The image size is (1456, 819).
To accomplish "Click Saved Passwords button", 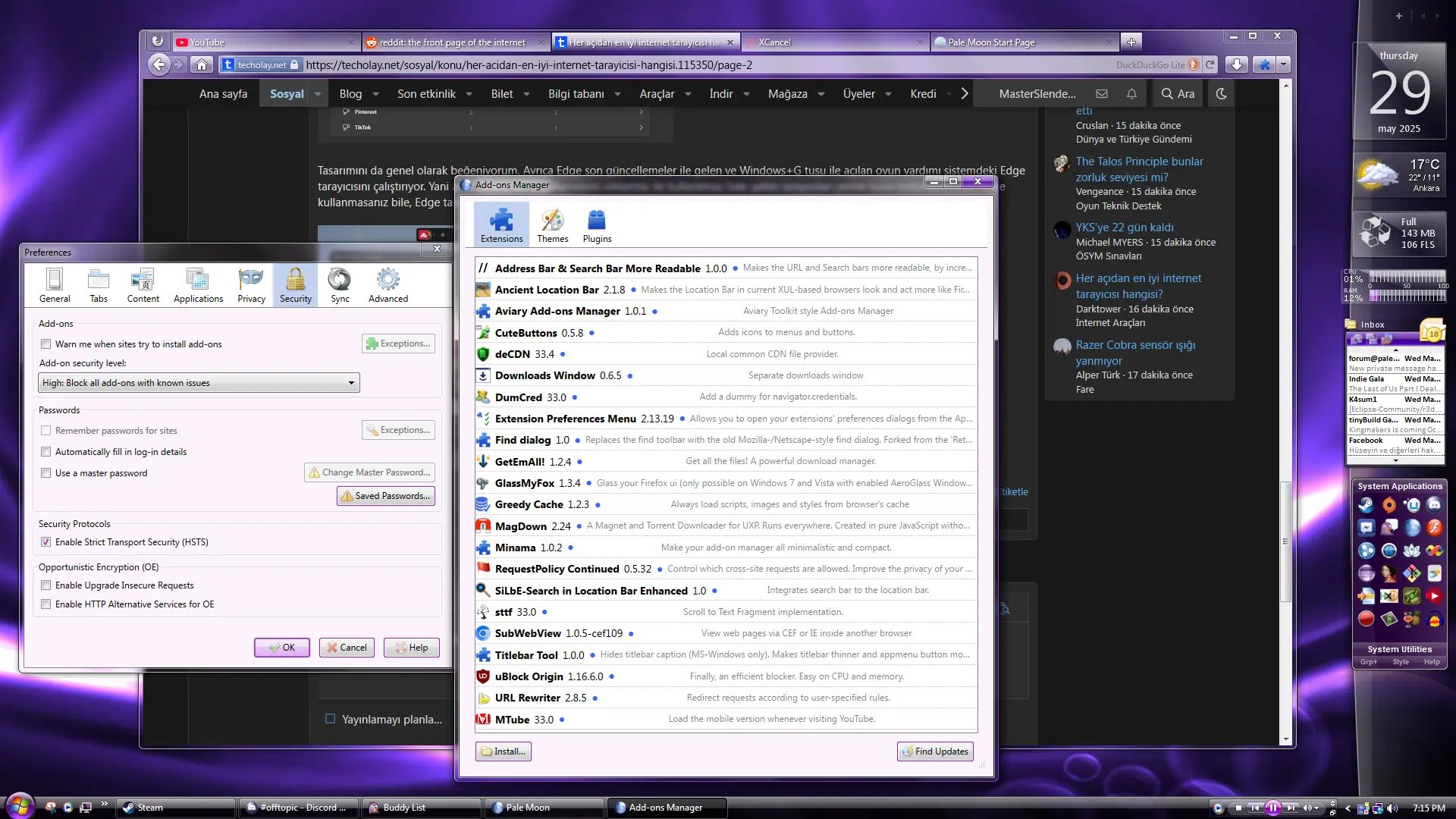I will point(386,496).
